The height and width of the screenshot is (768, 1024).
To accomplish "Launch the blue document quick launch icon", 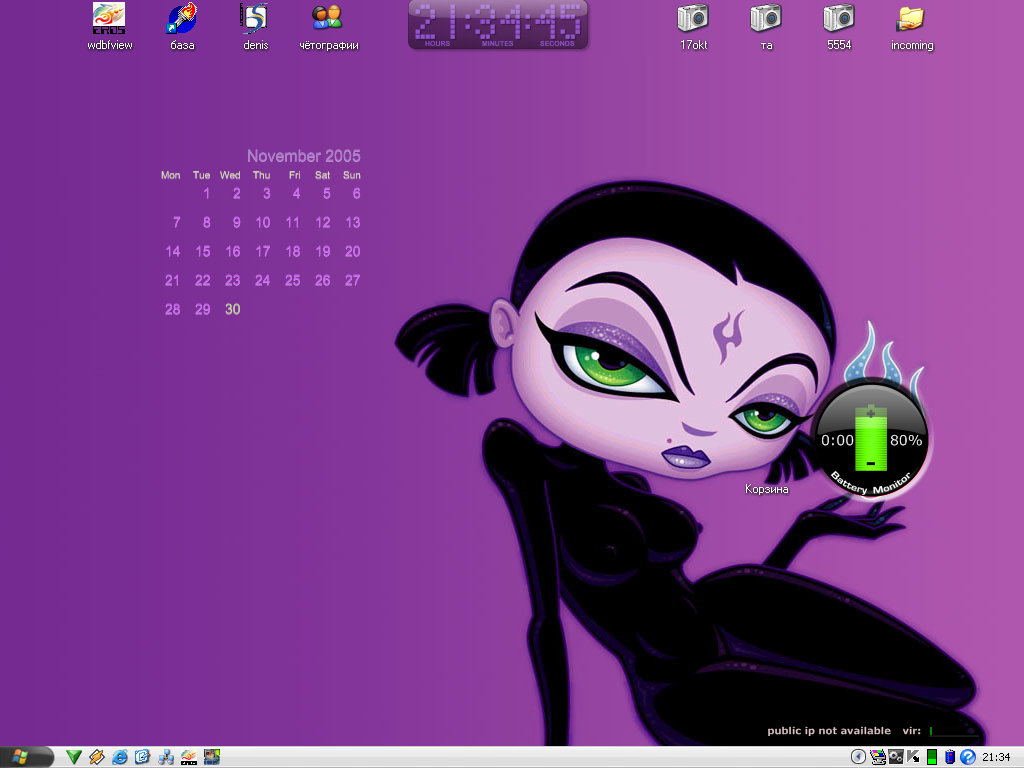I will pos(142,757).
